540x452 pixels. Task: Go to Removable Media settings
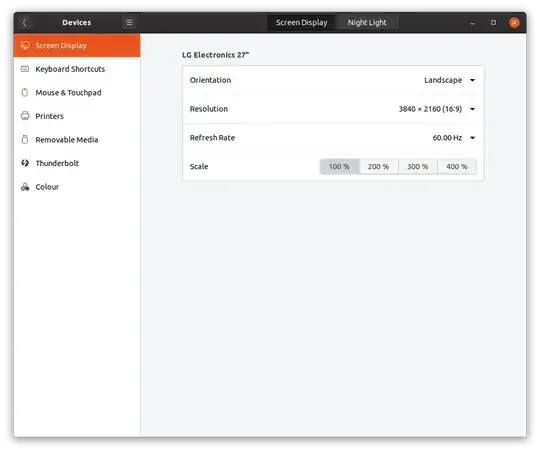click(77, 140)
